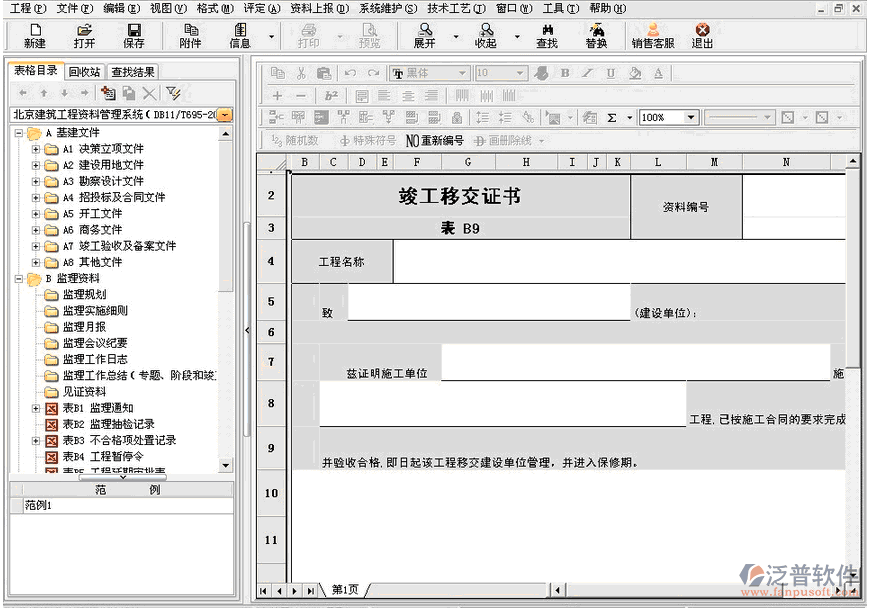Click the 查找 (Find) binoculars icon
869x608 pixels.
point(547,36)
